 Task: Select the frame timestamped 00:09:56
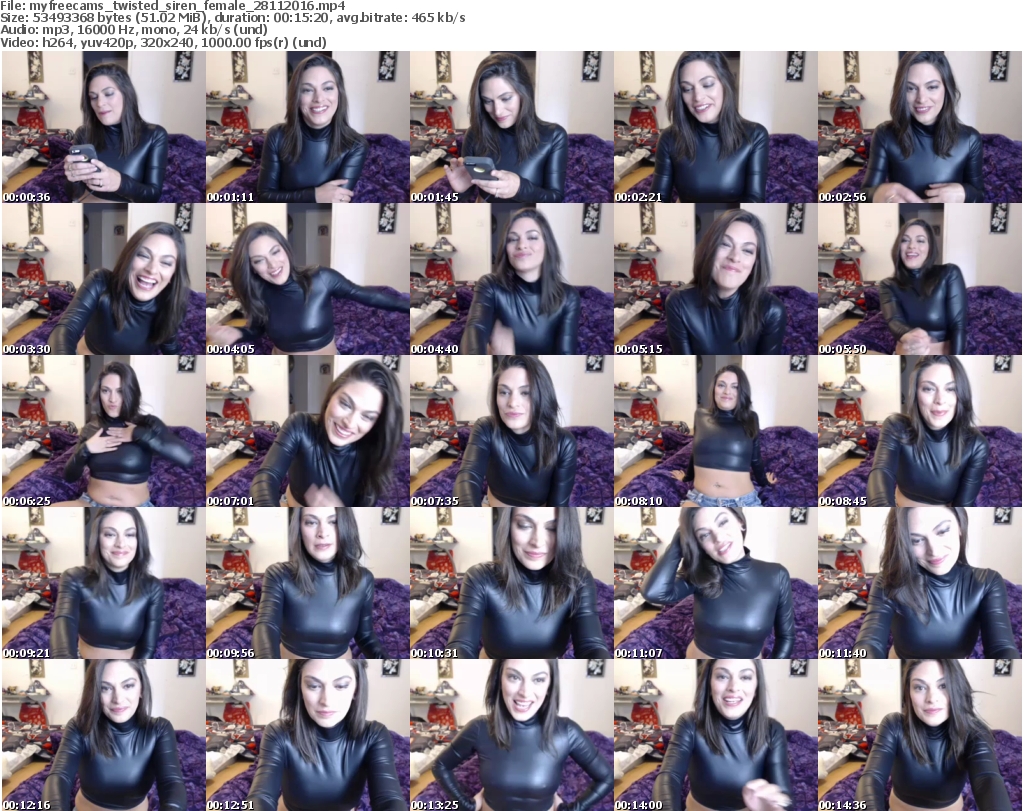(308, 583)
